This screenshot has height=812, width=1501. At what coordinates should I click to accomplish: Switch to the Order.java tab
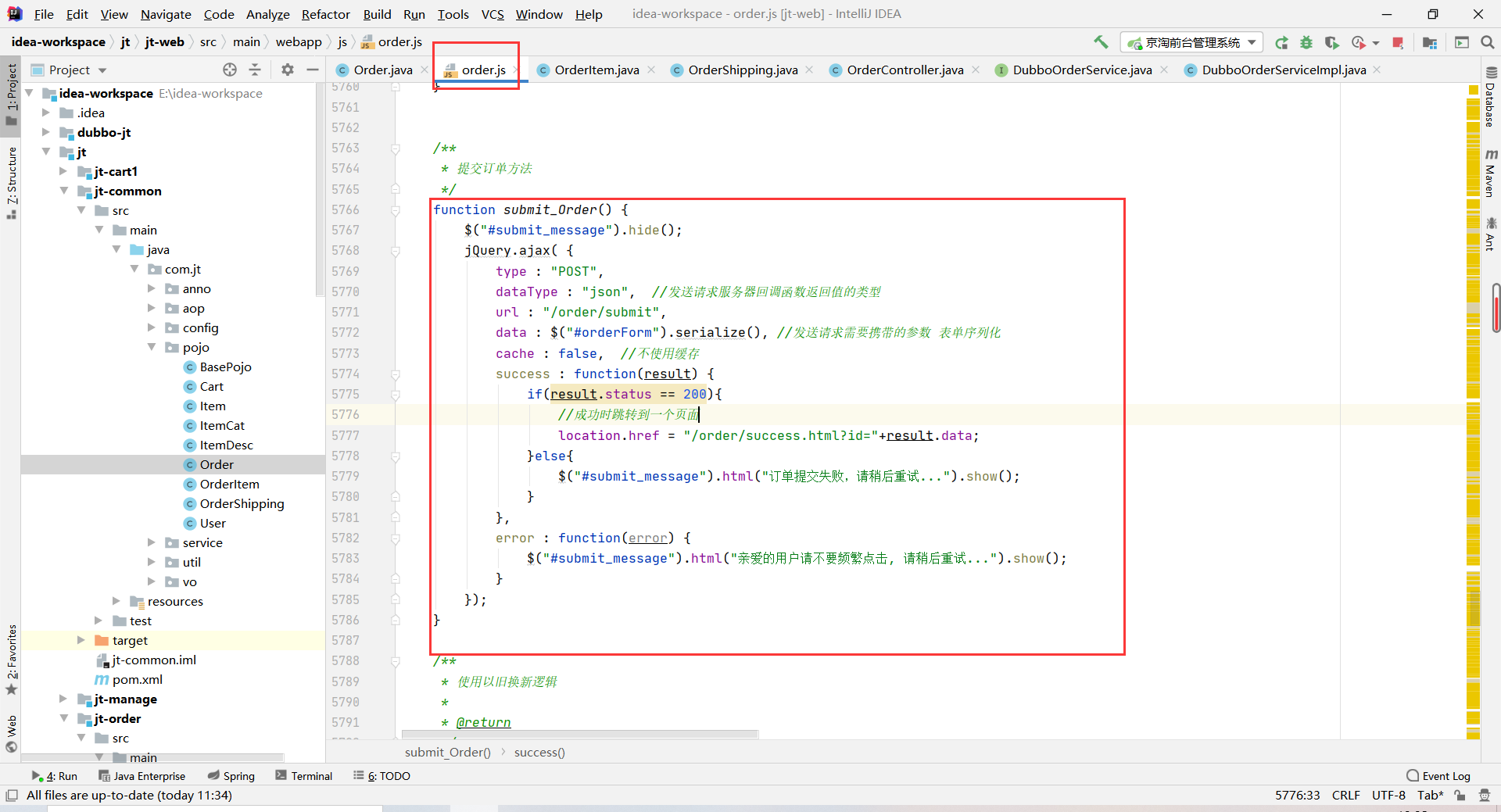pyautogui.click(x=383, y=70)
